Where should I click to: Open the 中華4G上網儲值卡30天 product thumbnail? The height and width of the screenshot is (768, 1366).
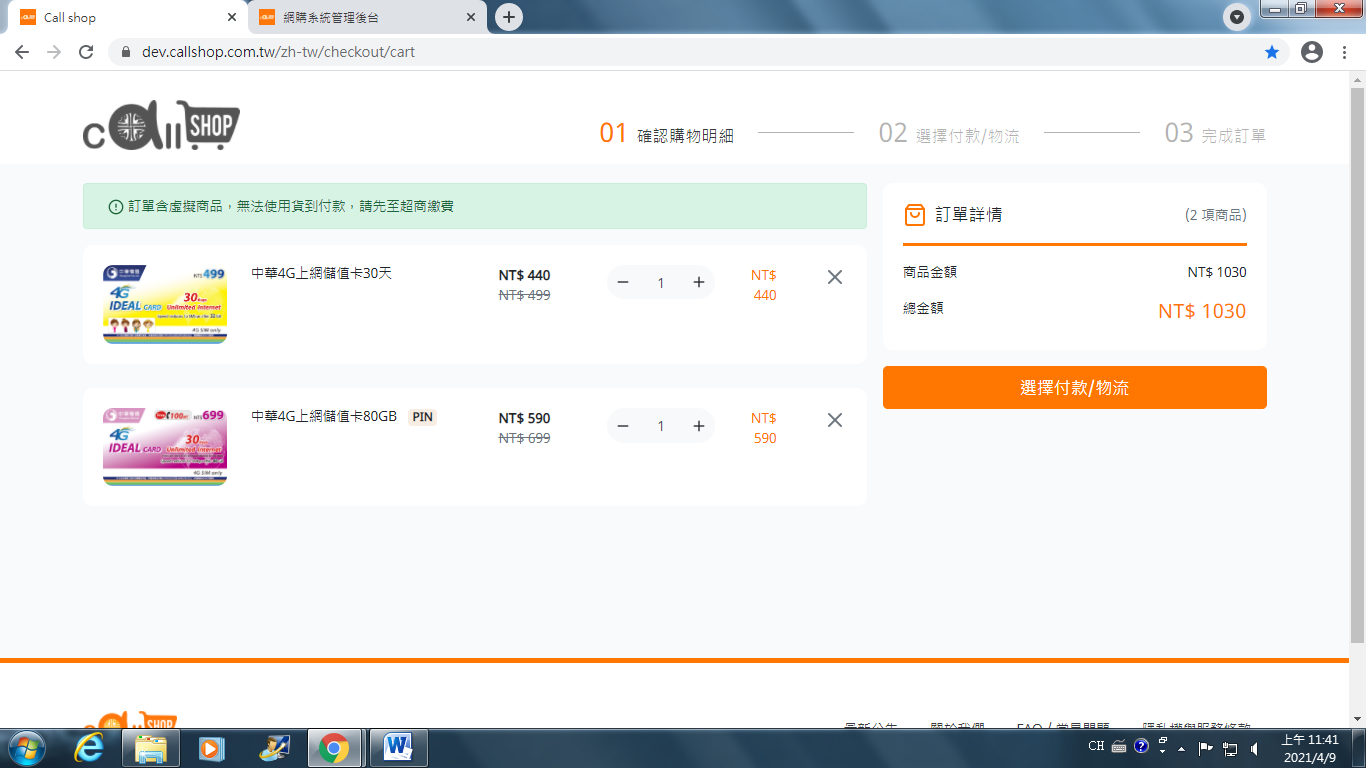click(x=165, y=304)
